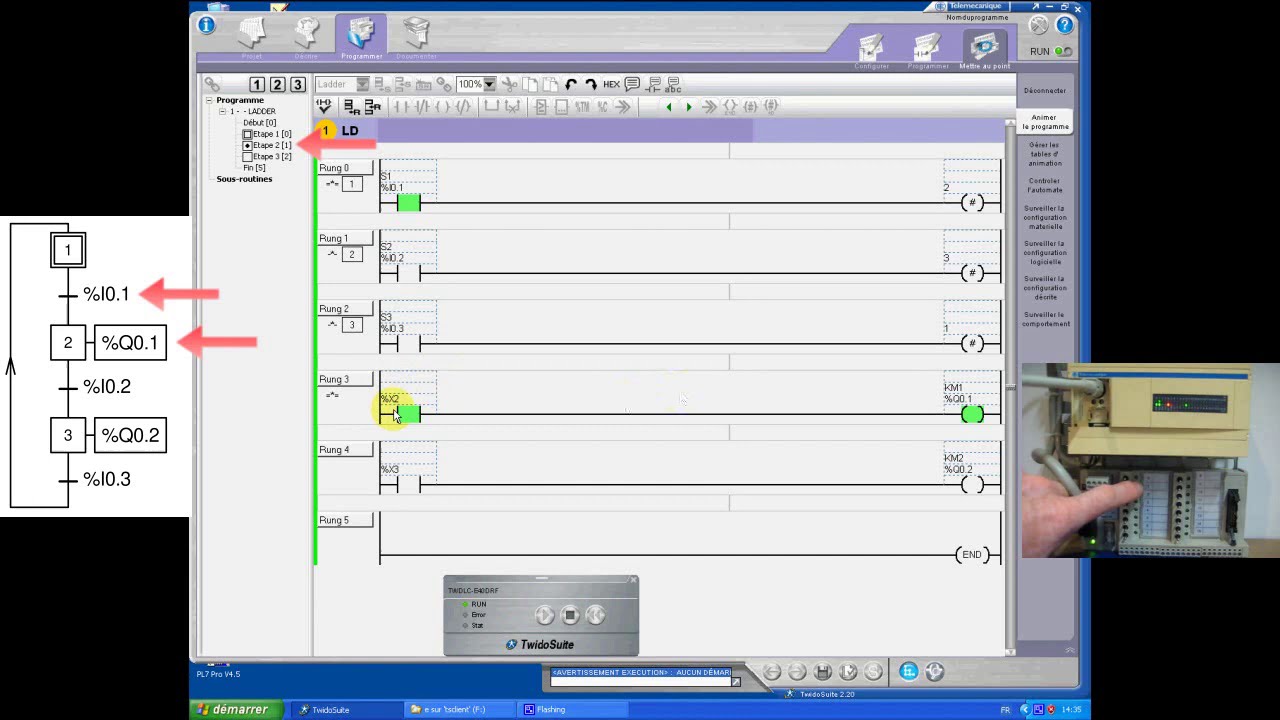Click the Rung 3 header
The image size is (1280, 720).
(345, 379)
